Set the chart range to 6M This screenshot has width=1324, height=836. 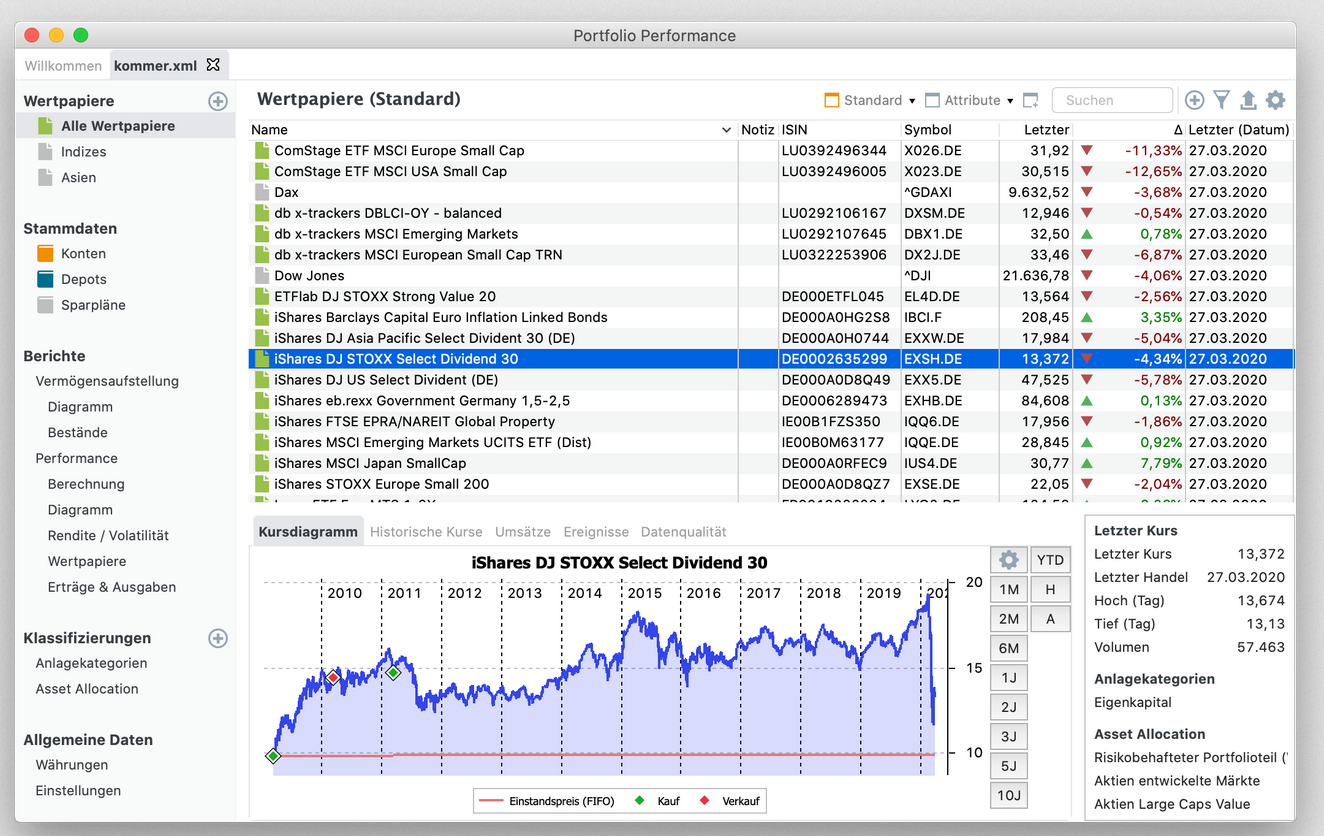pyautogui.click(x=1009, y=648)
